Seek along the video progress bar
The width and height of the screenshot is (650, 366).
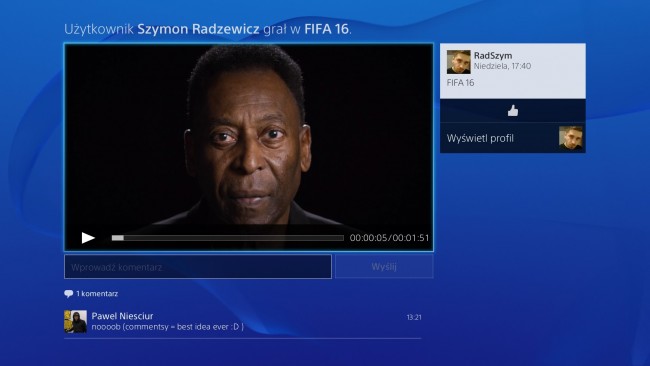pyautogui.click(x=228, y=238)
